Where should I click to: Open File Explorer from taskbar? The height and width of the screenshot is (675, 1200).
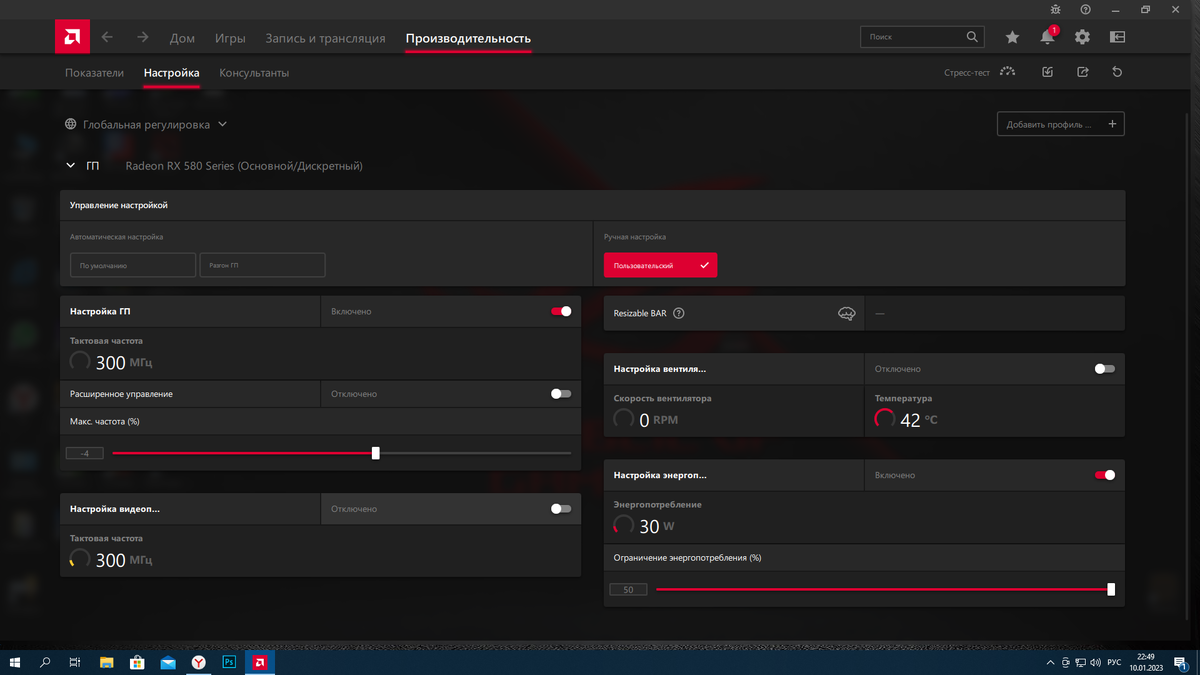pyautogui.click(x=107, y=662)
